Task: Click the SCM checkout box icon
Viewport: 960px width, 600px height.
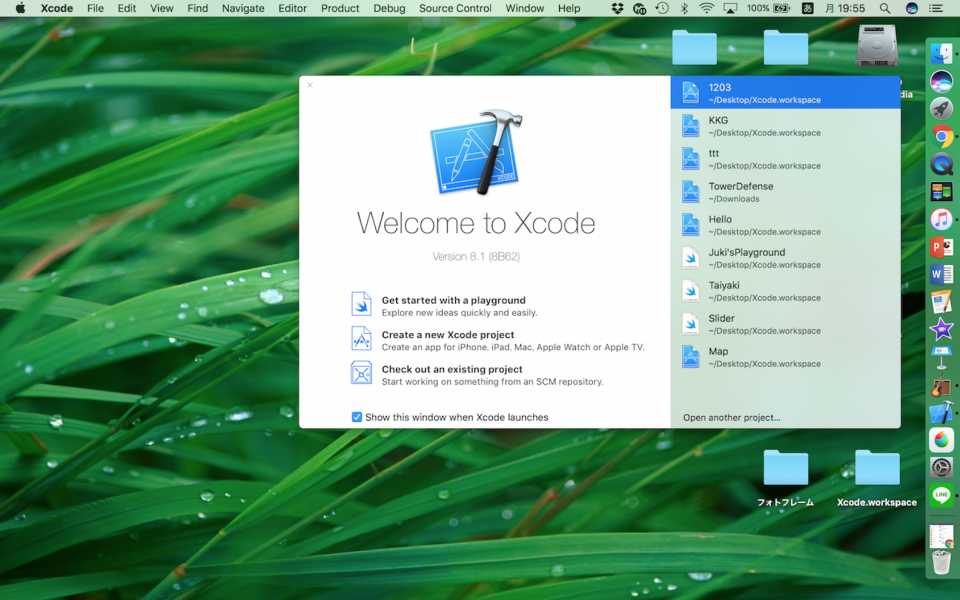Action: click(x=361, y=373)
